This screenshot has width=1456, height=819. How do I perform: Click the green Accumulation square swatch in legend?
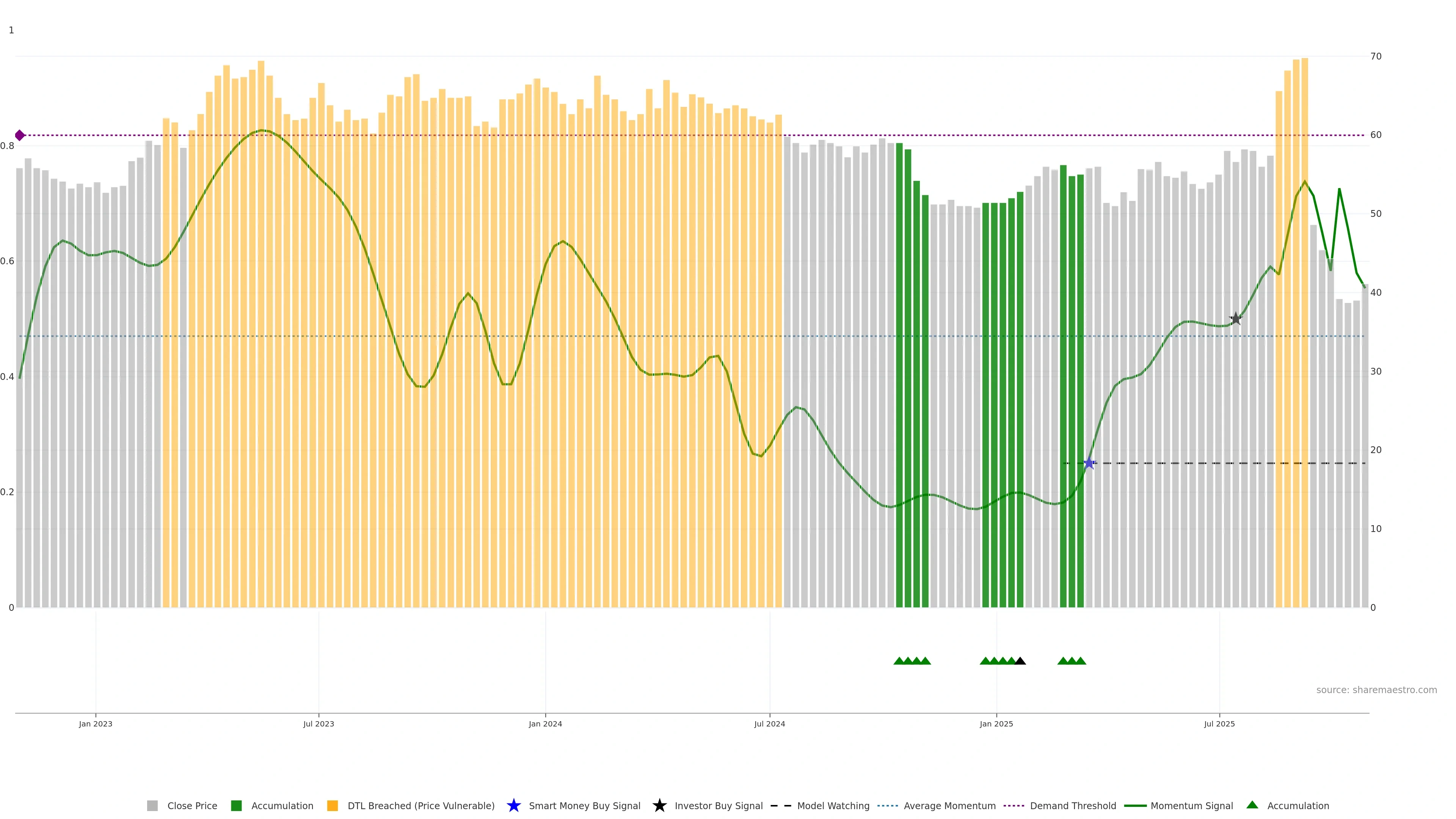click(236, 806)
